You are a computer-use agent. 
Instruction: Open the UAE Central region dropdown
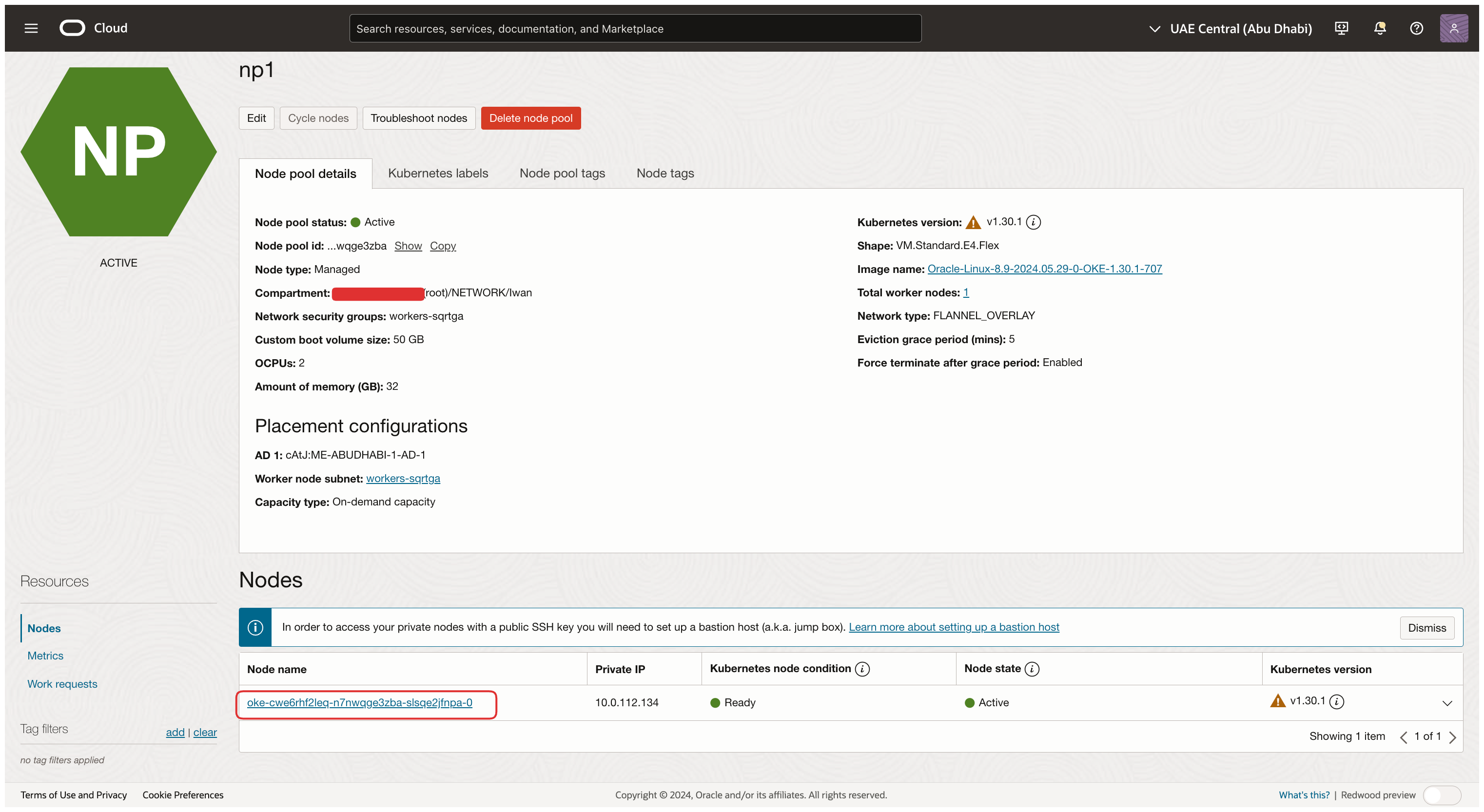tap(1230, 28)
